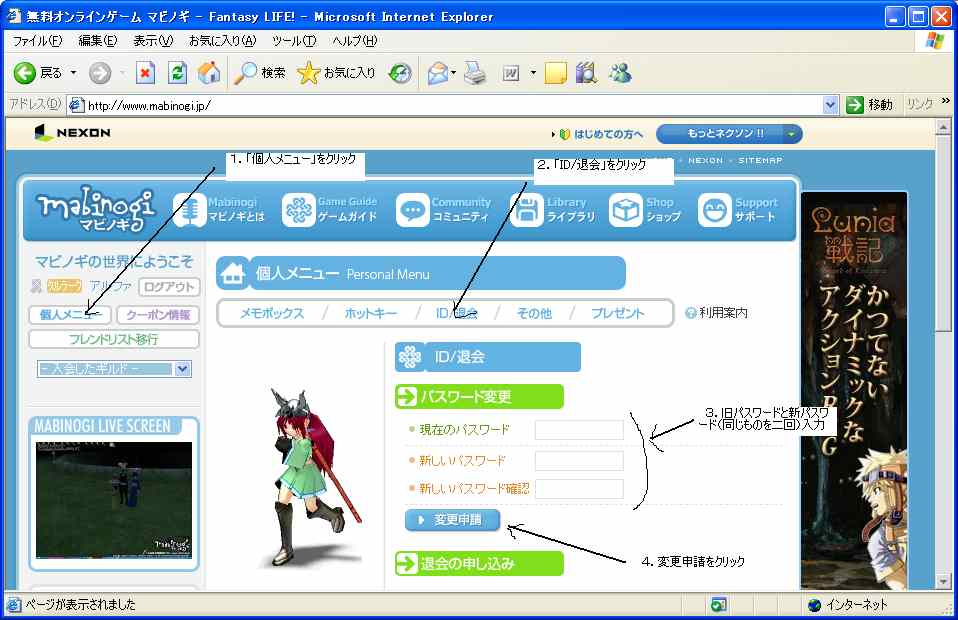The height and width of the screenshot is (620, 958).
Task: Open Community コミュニティ speech bubble icon
Action: pos(412,210)
